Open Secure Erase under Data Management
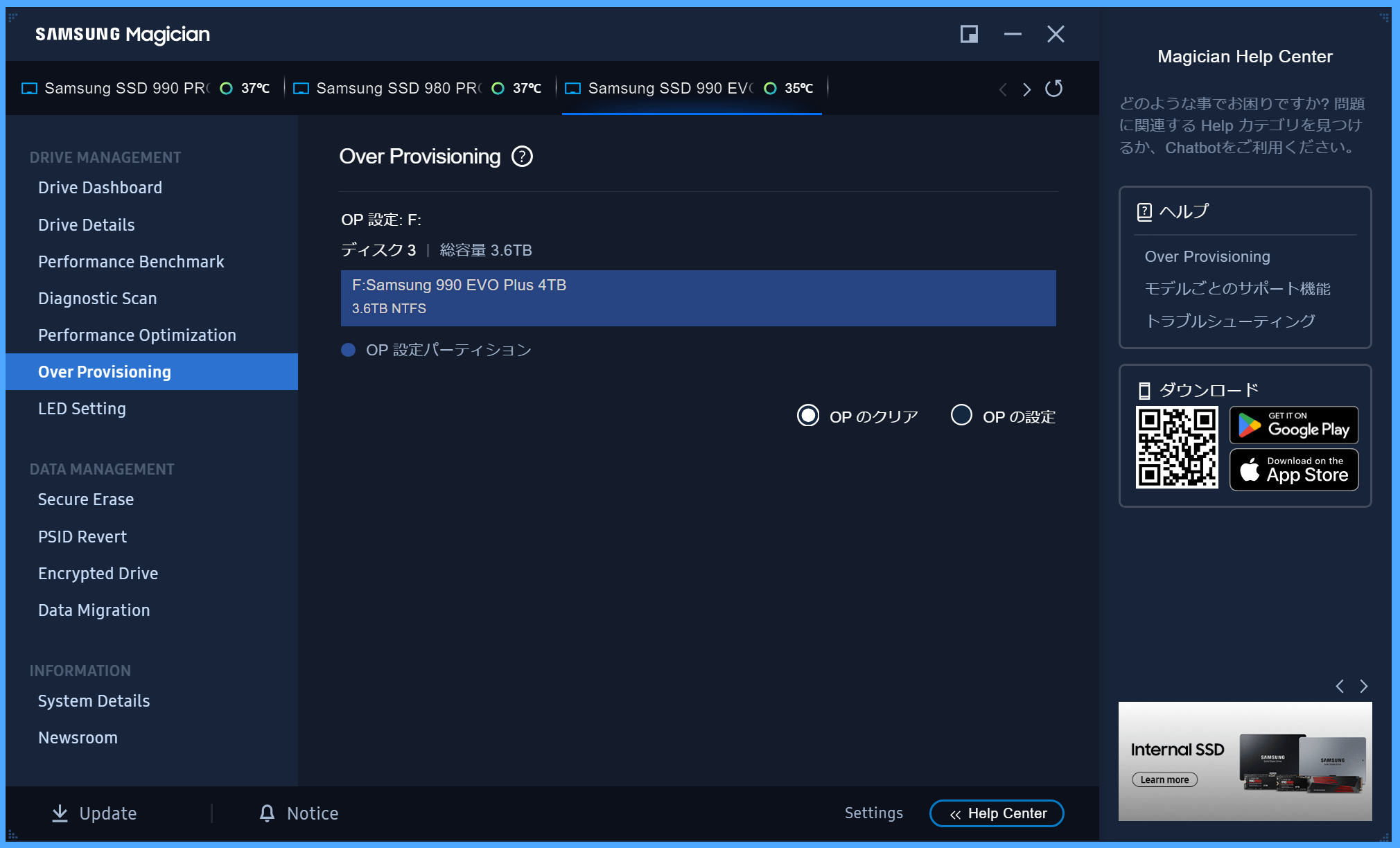The width and height of the screenshot is (1400, 848). click(86, 500)
